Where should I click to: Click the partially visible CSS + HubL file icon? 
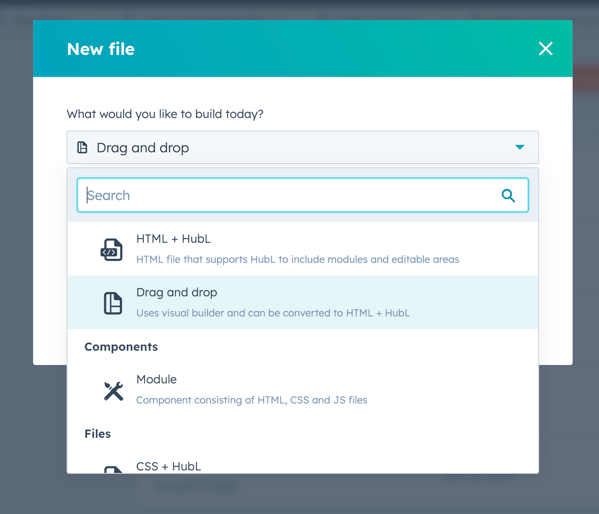coord(113,469)
